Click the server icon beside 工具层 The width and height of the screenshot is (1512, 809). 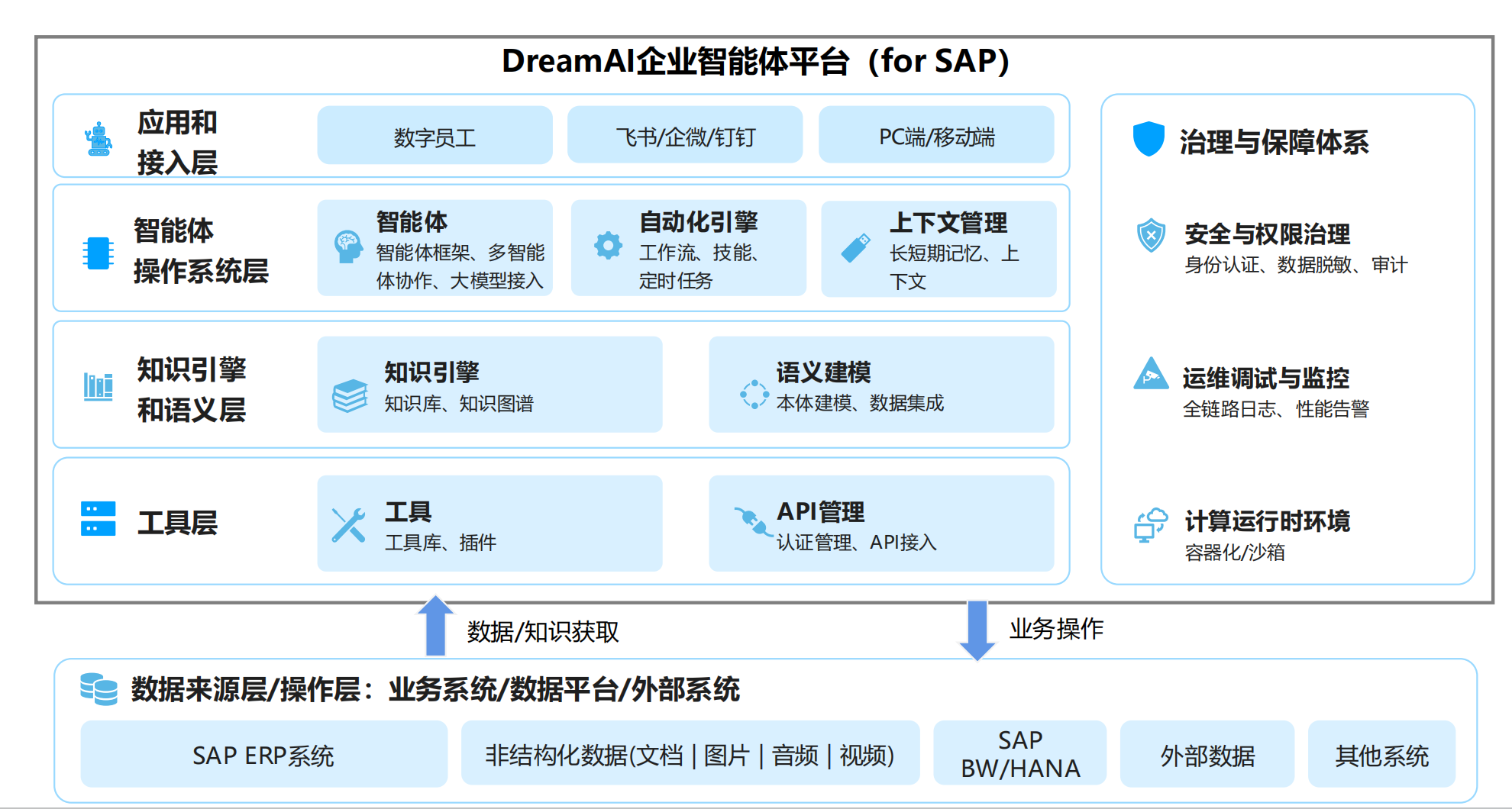99,519
